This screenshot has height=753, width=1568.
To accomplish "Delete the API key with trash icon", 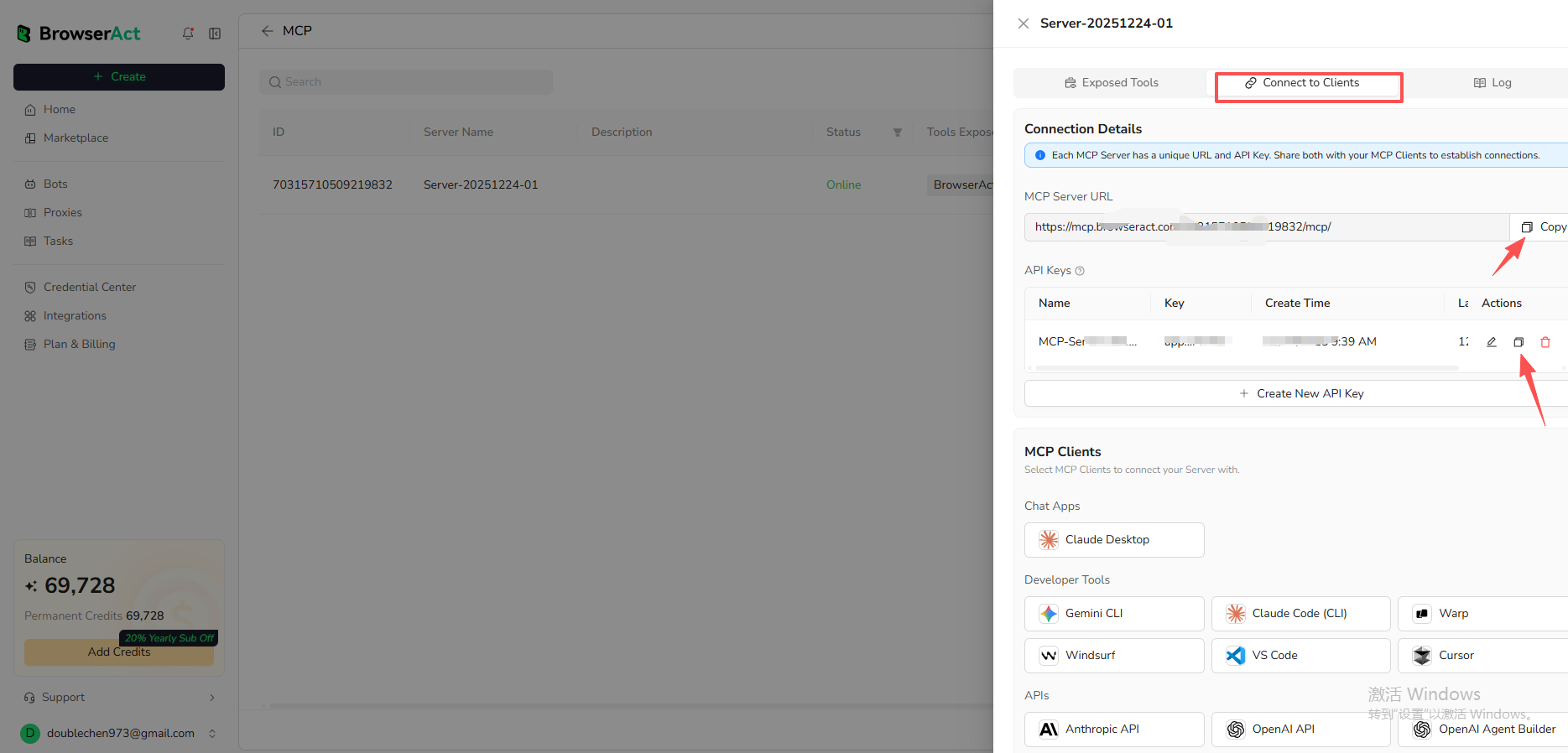I will coord(1545,342).
